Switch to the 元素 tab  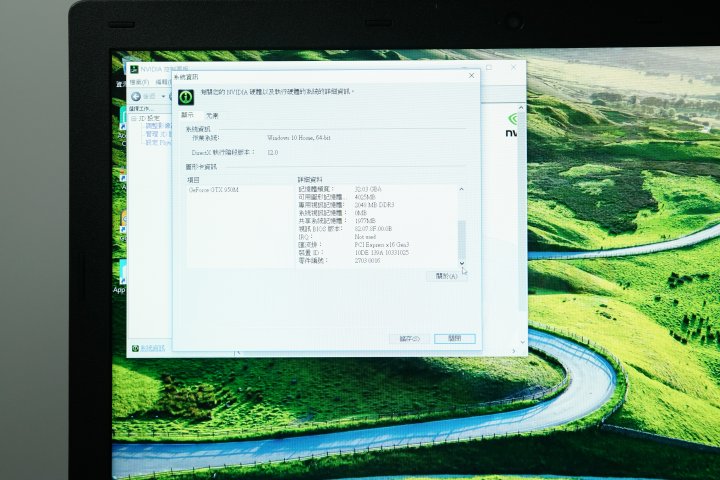tap(212, 116)
